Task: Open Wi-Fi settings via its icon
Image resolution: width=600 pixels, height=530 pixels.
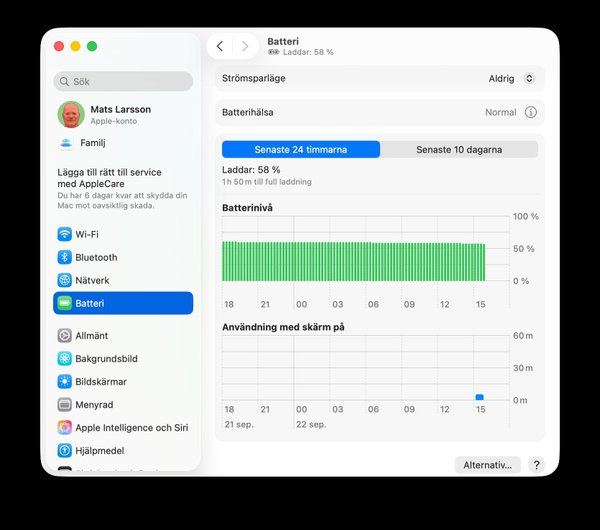Action: [64, 234]
